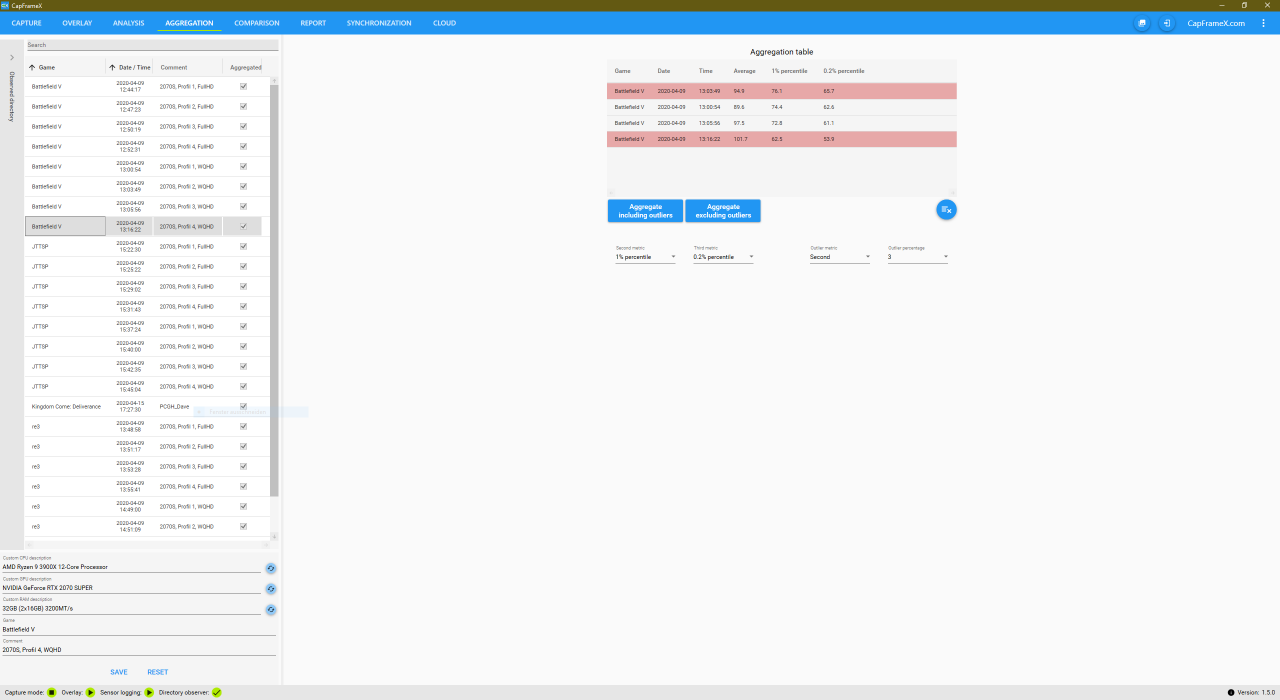Image resolution: width=1280 pixels, height=700 pixels.
Task: Click the SAVE button
Action: (x=119, y=672)
